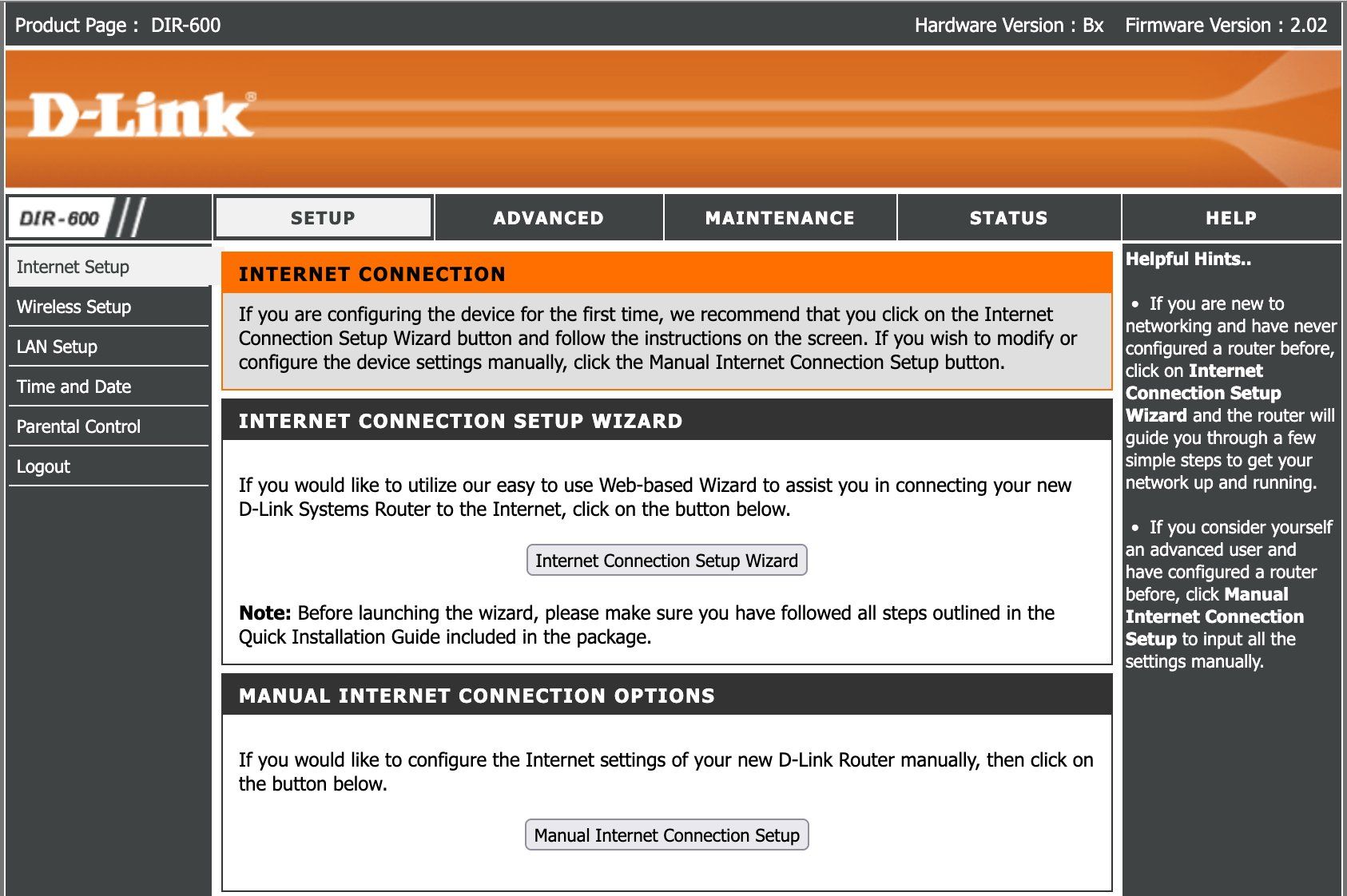Image resolution: width=1347 pixels, height=896 pixels.
Task: Click the DIR-600 model badge
Action: coord(77,217)
